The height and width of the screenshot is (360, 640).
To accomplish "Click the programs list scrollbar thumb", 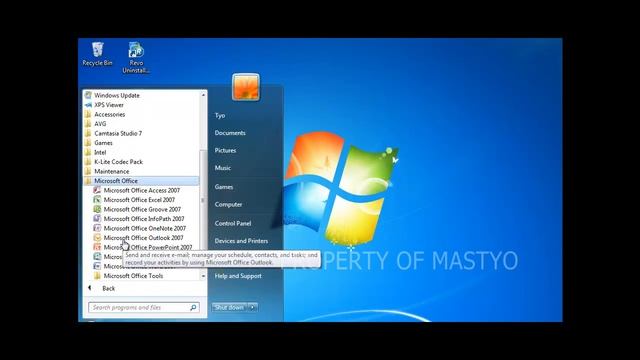I will pos(203,200).
